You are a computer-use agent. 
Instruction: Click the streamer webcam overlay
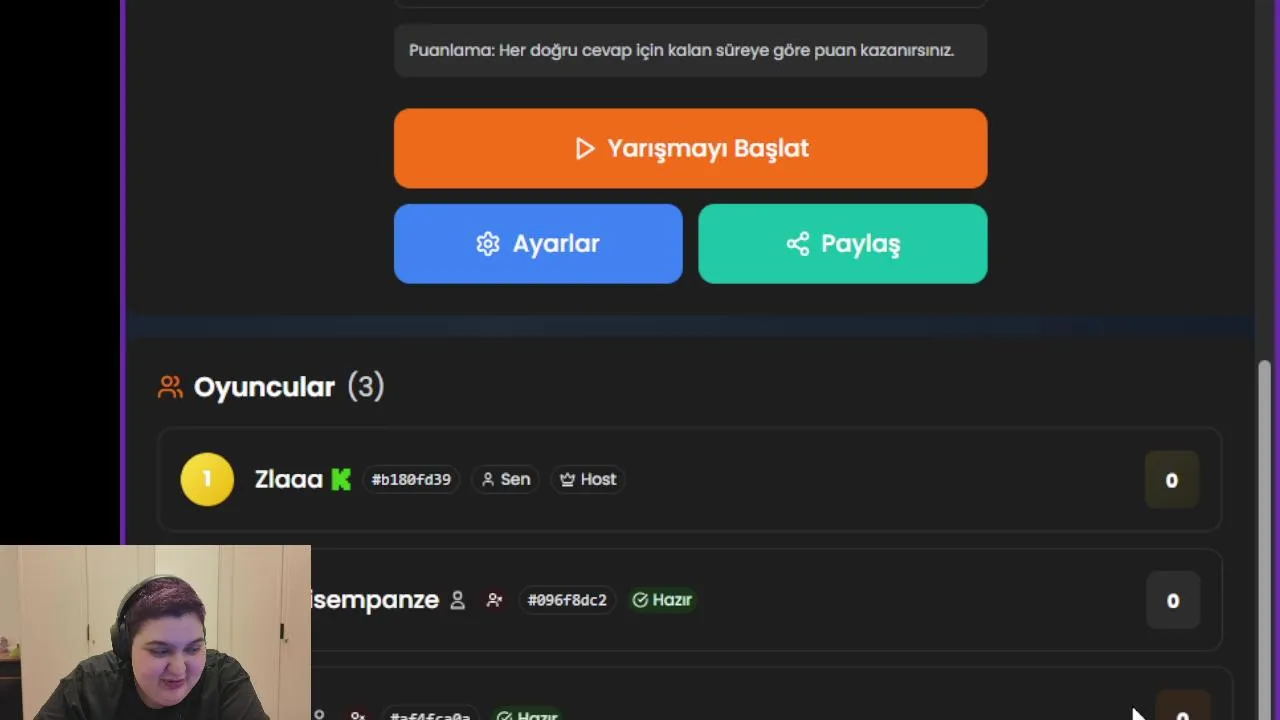tap(155, 632)
